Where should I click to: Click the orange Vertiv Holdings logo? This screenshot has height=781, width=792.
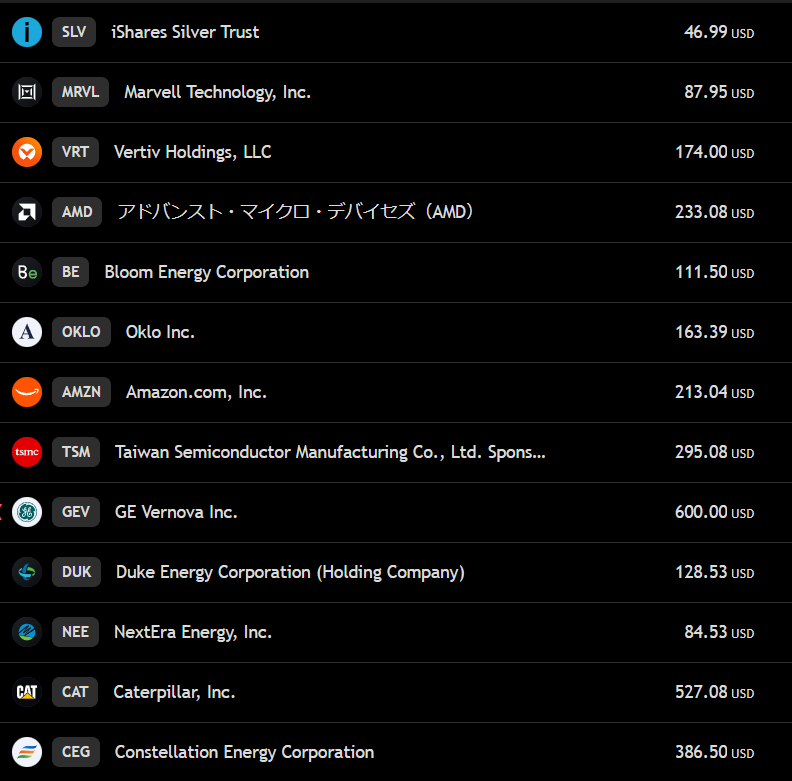point(27,152)
